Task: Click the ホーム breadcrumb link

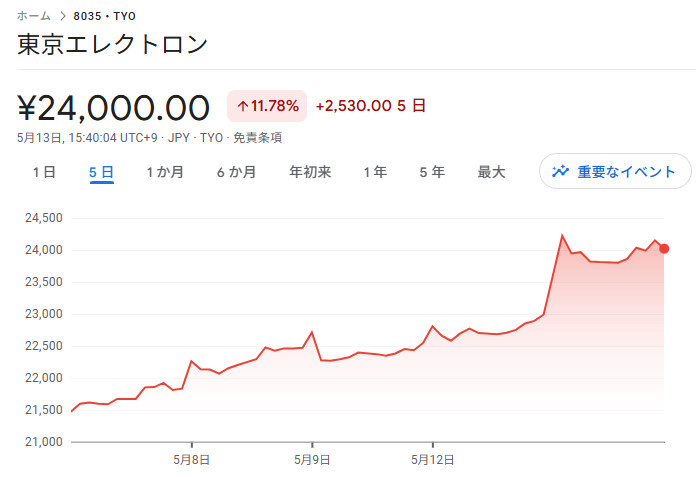Action: [x=34, y=16]
